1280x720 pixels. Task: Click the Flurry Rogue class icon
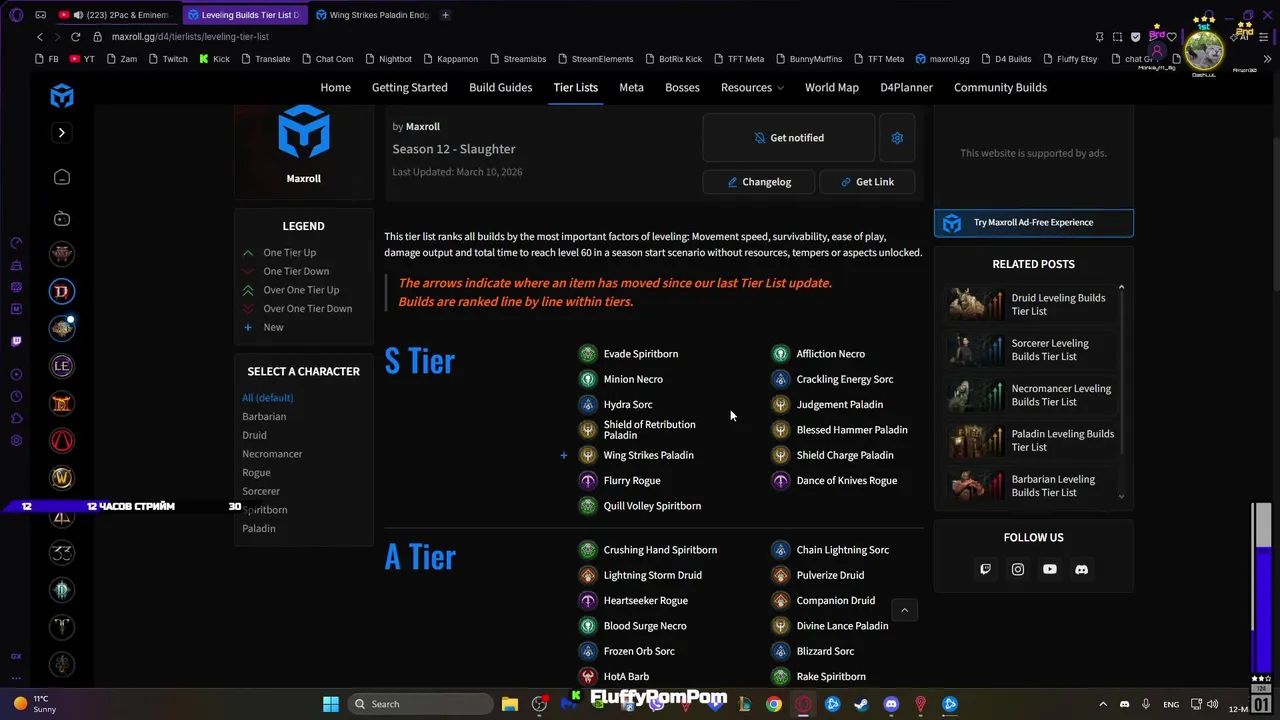pyautogui.click(x=588, y=481)
